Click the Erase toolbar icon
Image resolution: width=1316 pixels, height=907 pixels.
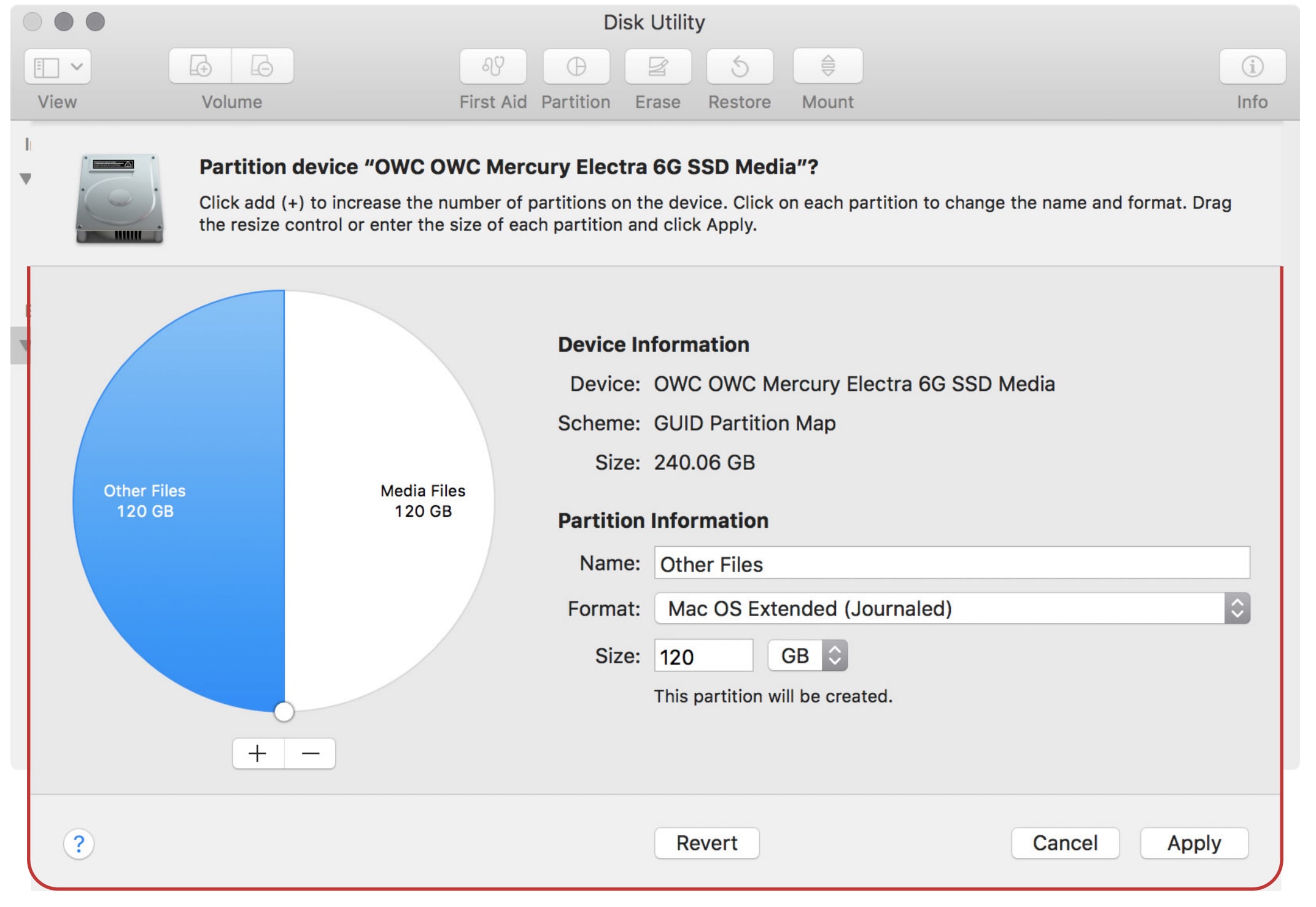pos(657,66)
